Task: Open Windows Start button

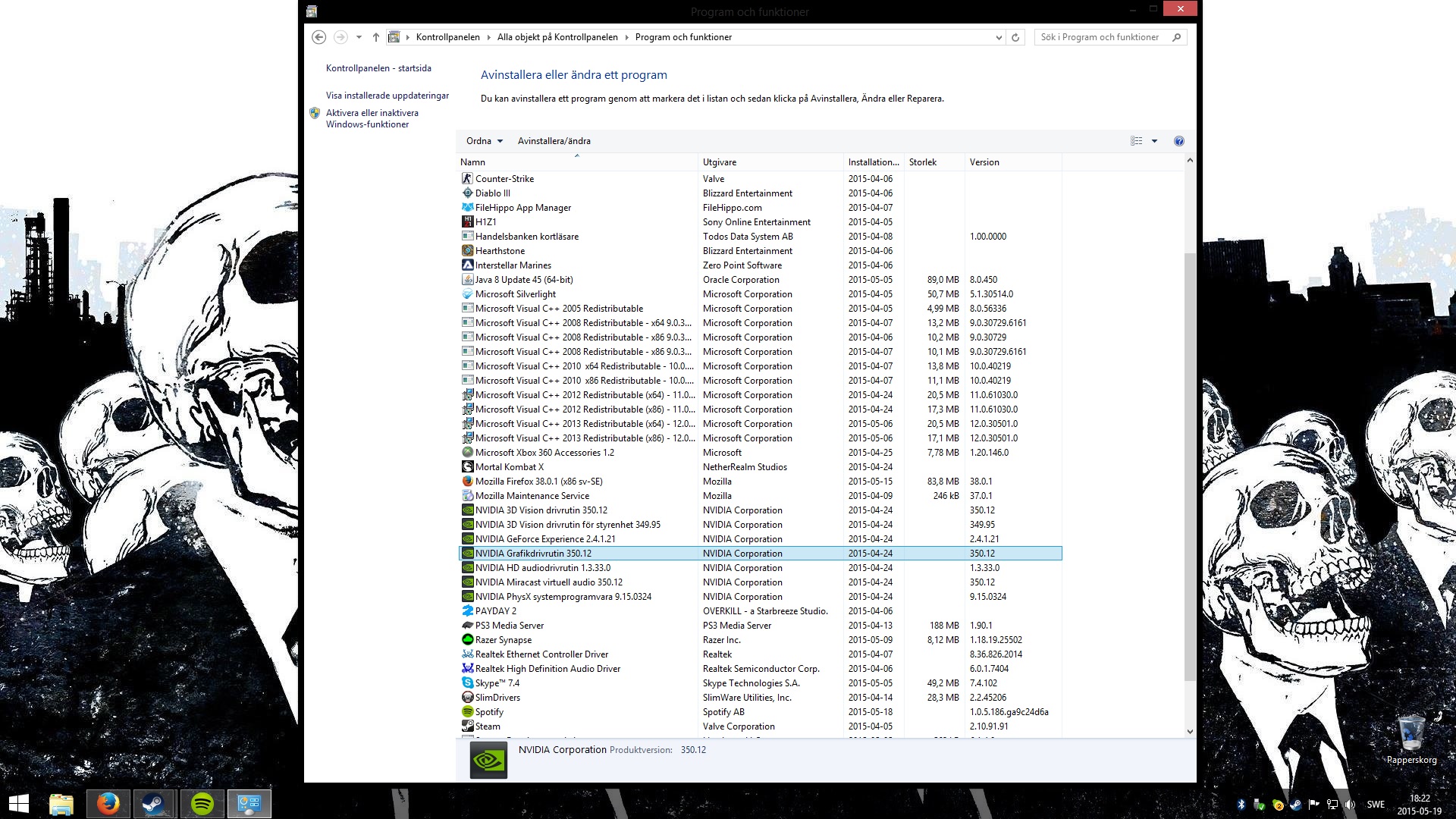Action: pyautogui.click(x=18, y=804)
